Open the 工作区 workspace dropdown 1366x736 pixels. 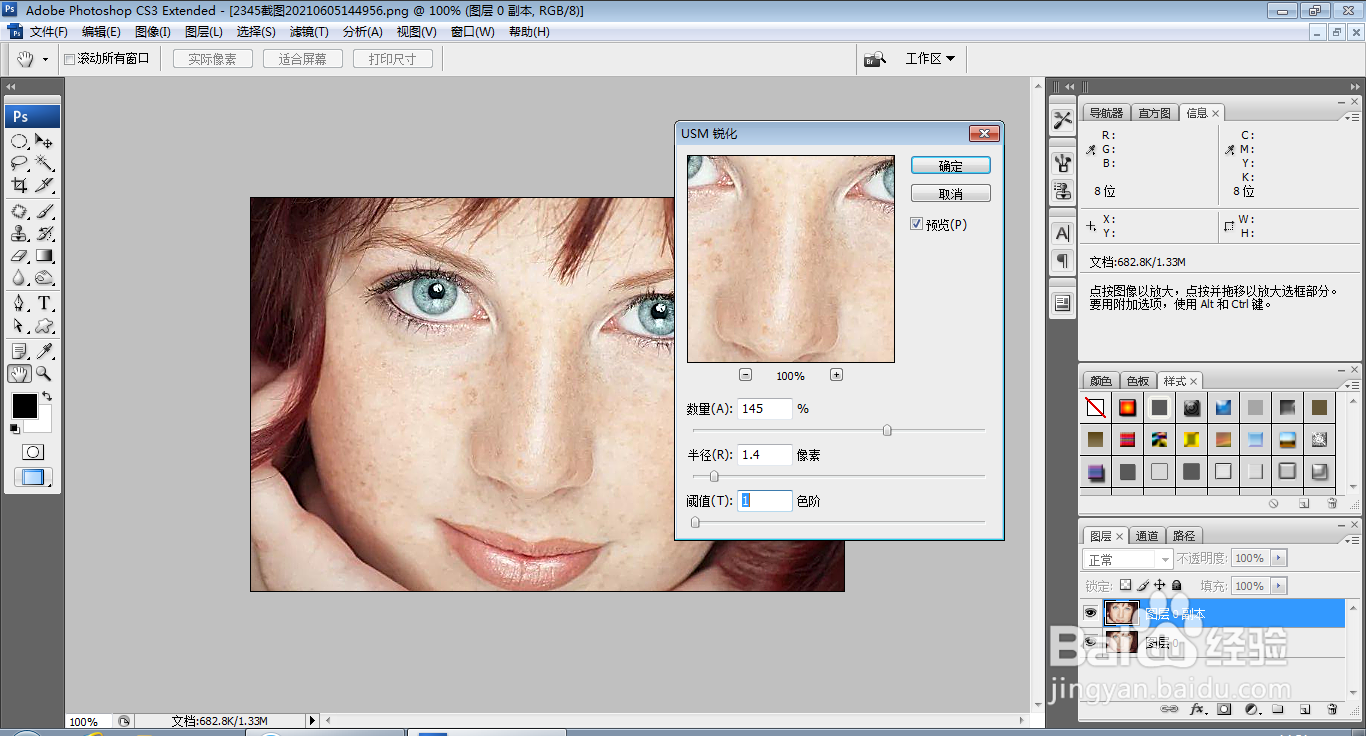point(930,59)
